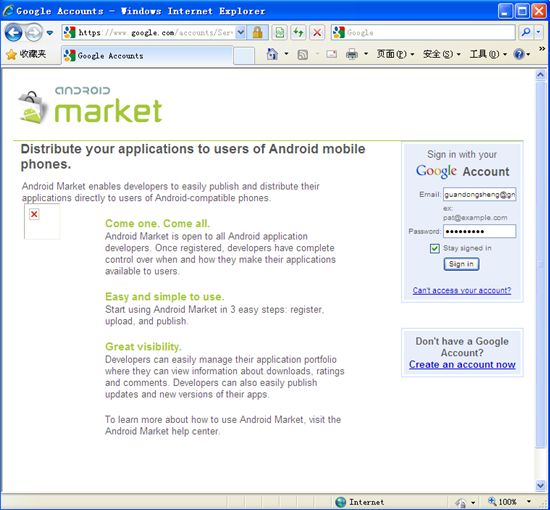Click the Internet Explorer title bar icon
This screenshot has width=550, height=510.
click(x=8, y=11)
